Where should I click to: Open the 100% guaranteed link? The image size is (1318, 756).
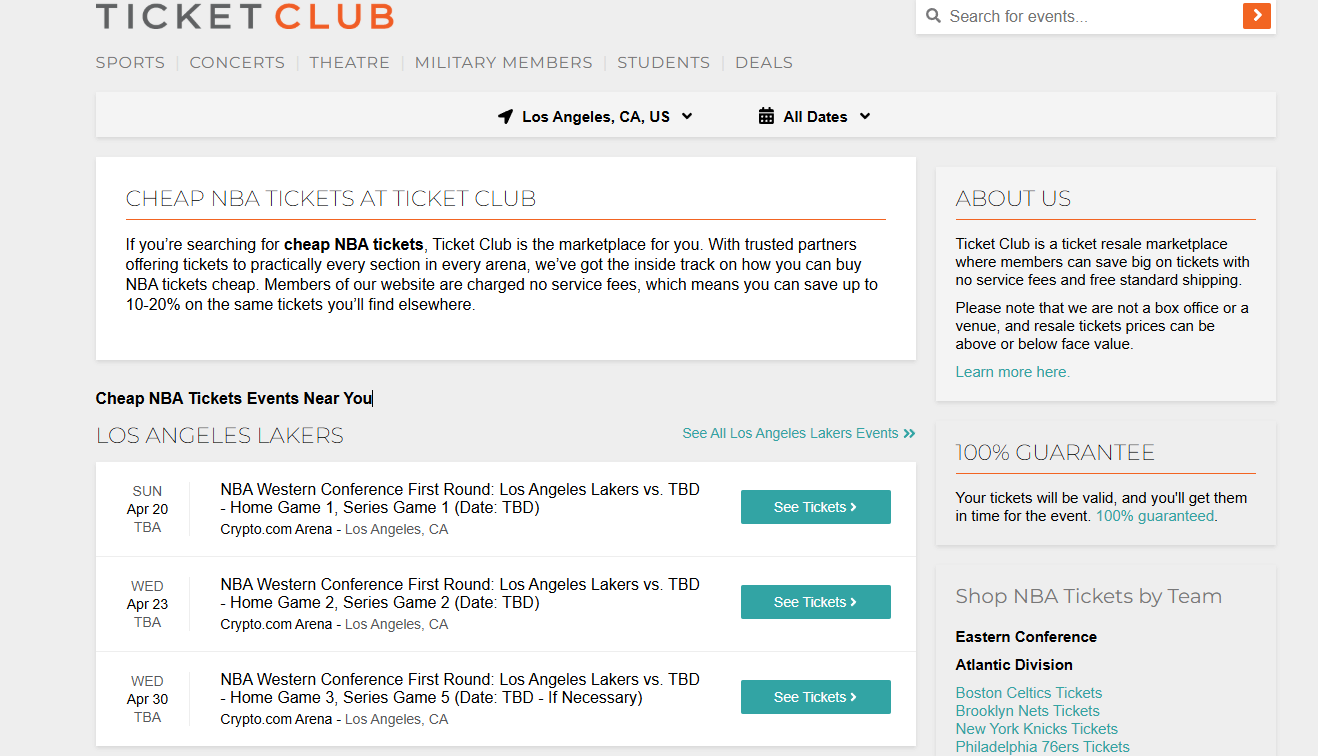pos(1155,516)
